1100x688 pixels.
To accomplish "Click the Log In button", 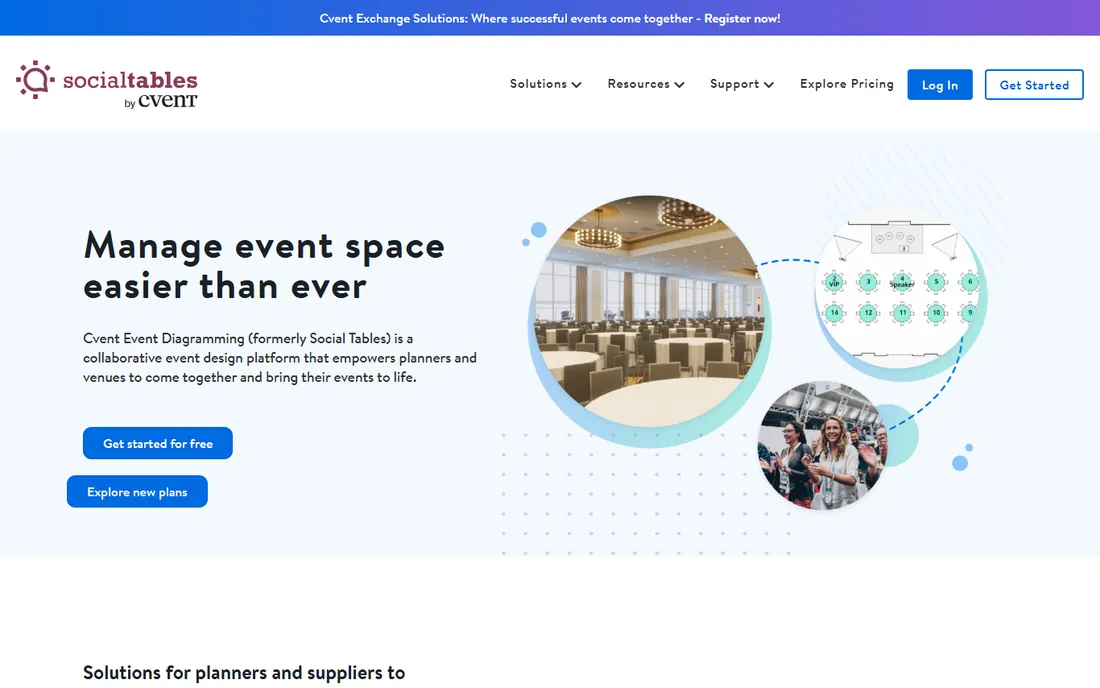I will coord(939,85).
